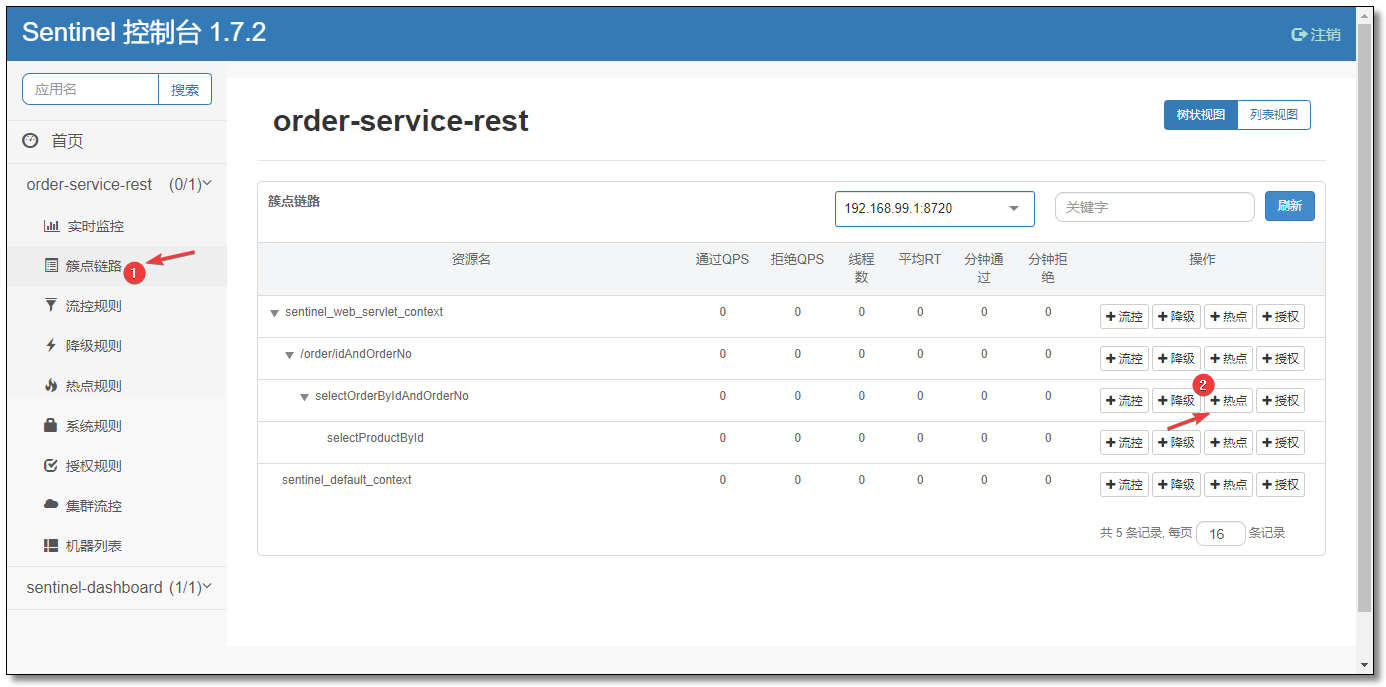Viewport: 1386px width, 687px height.
Task: Add 流控 rule for selectProductById
Action: (1124, 443)
